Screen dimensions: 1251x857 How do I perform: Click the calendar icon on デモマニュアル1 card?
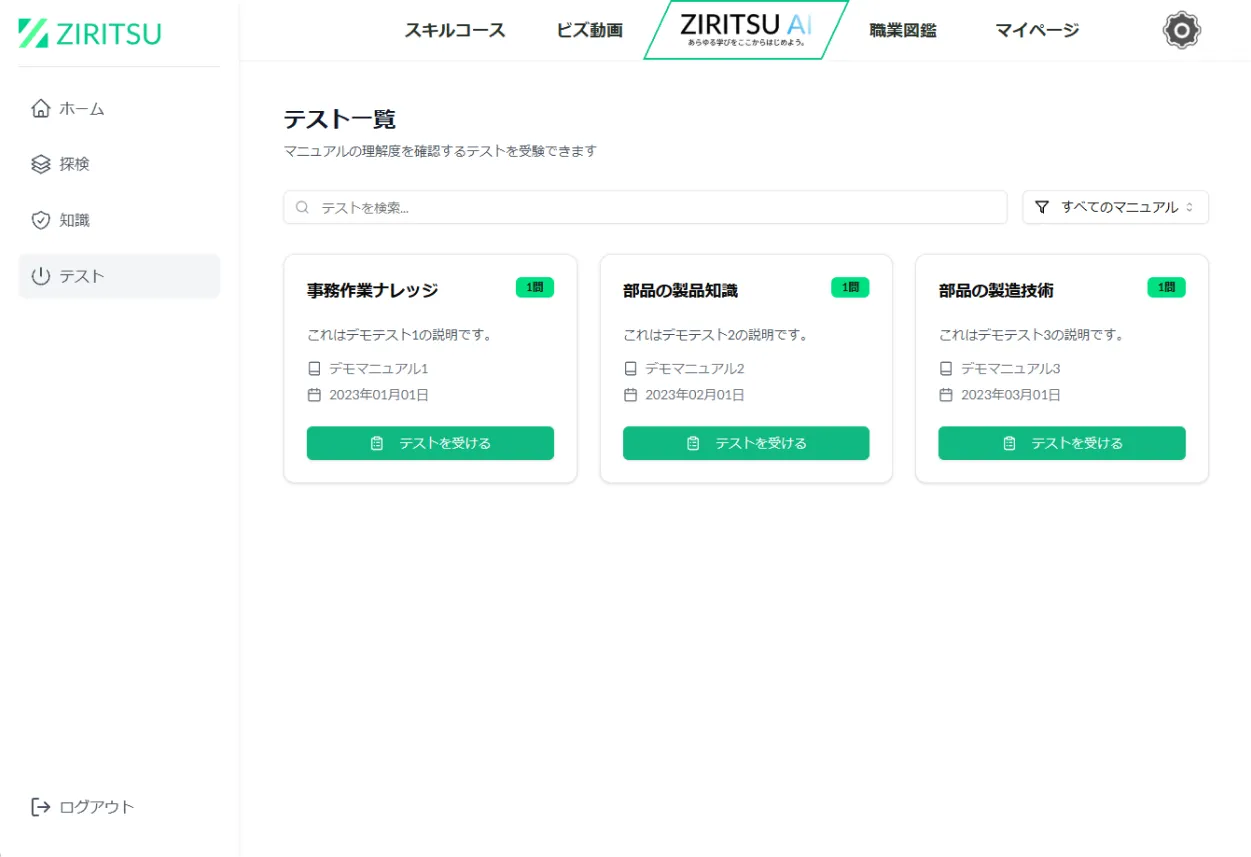click(x=314, y=394)
